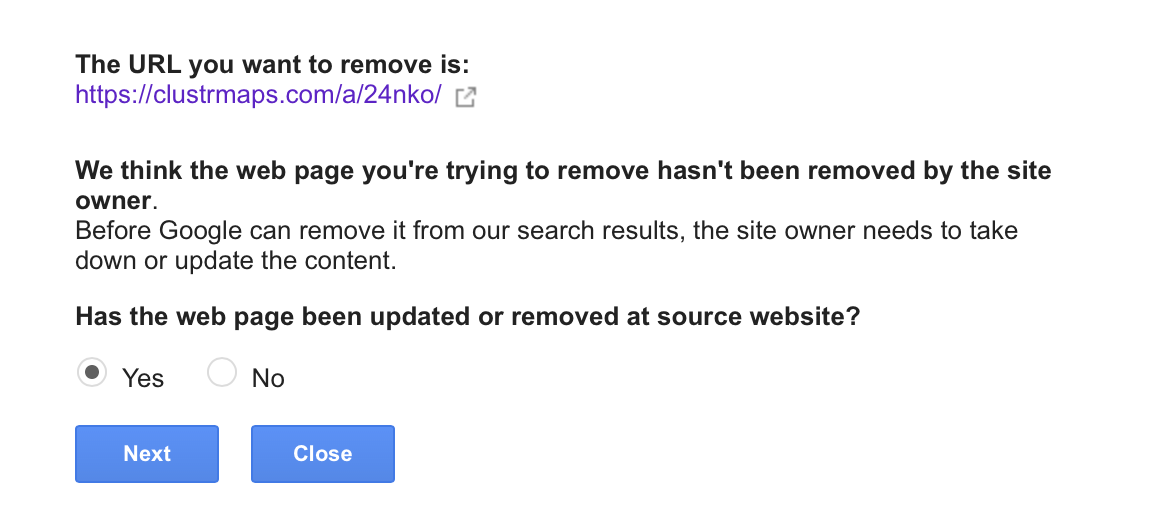Click the bold word 'owner' on its own line
Image resolution: width=1150 pixels, height=528 pixels.
pyautogui.click(x=112, y=200)
